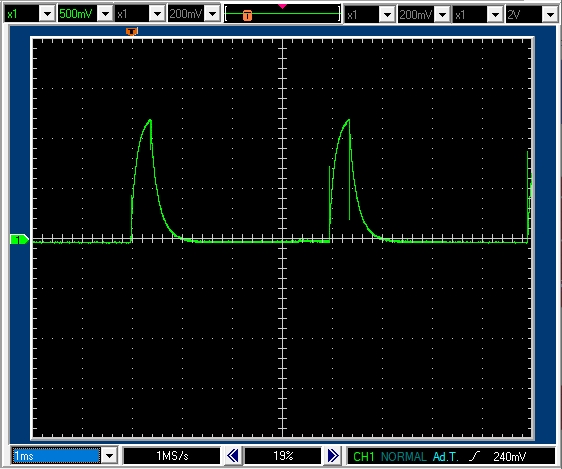Expand the CH2 200mV scale dropdown arrow

[213, 14]
